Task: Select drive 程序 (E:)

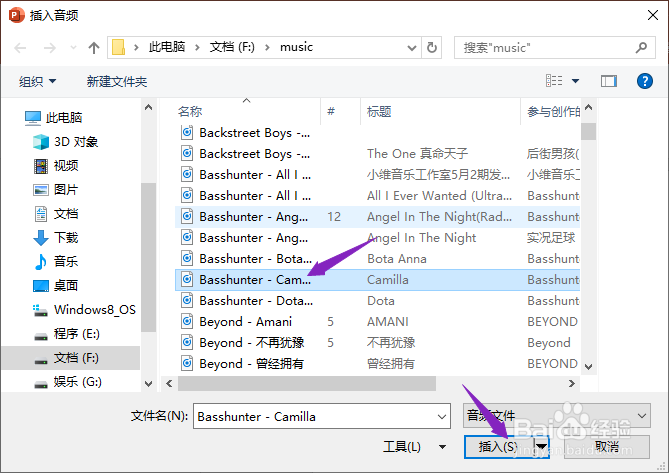Action: tap(67, 334)
